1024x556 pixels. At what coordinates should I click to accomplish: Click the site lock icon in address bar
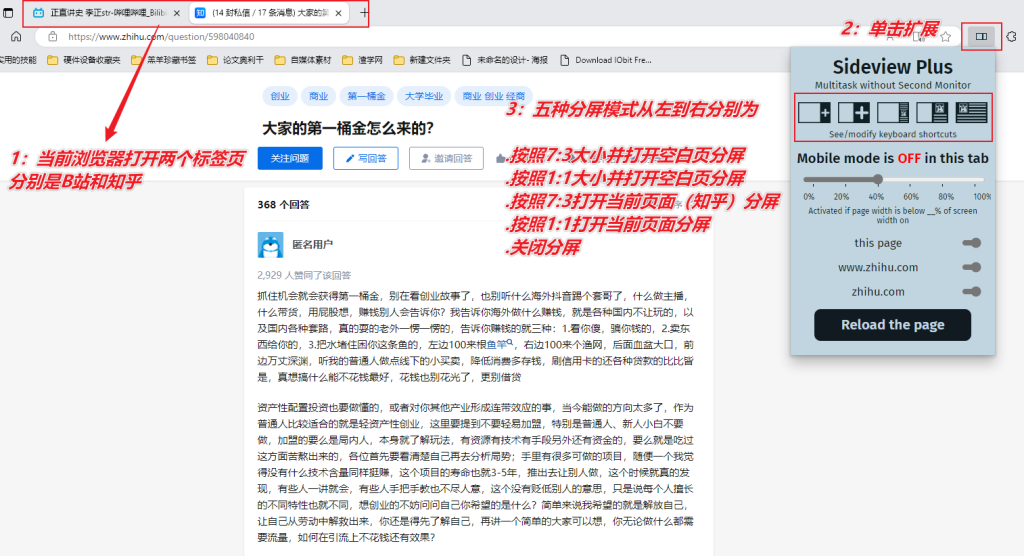click(52, 37)
